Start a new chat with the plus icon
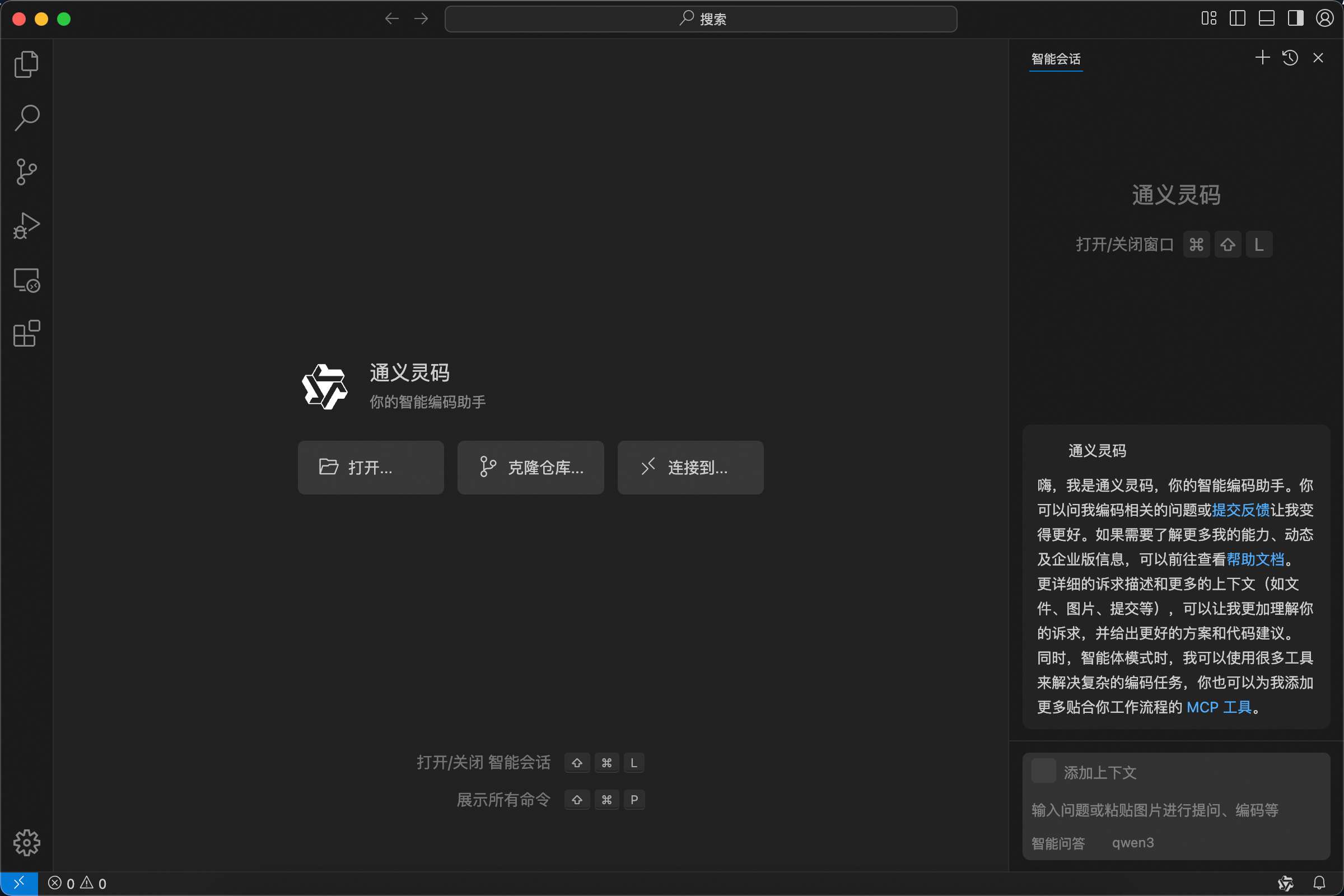This screenshot has width=1344, height=896. point(1262,57)
